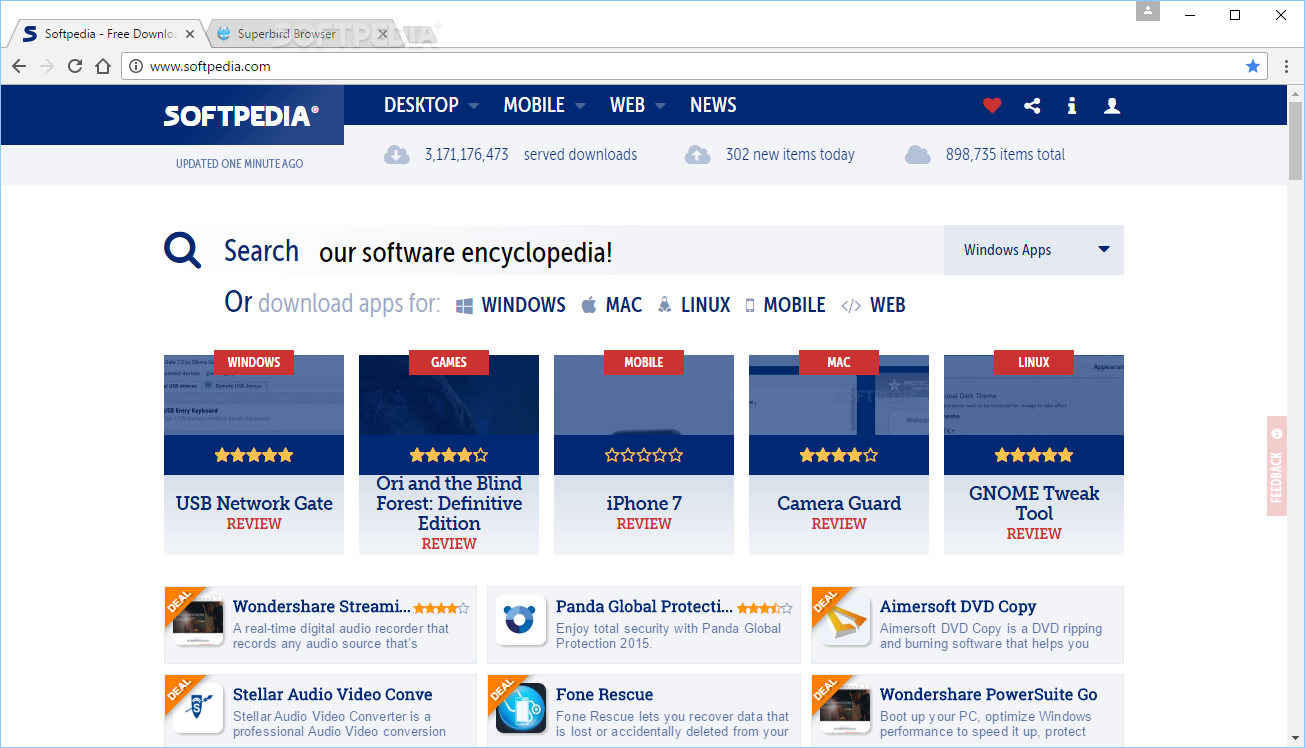Click the red LINUX category label
This screenshot has height=748, width=1305.
[1034, 362]
